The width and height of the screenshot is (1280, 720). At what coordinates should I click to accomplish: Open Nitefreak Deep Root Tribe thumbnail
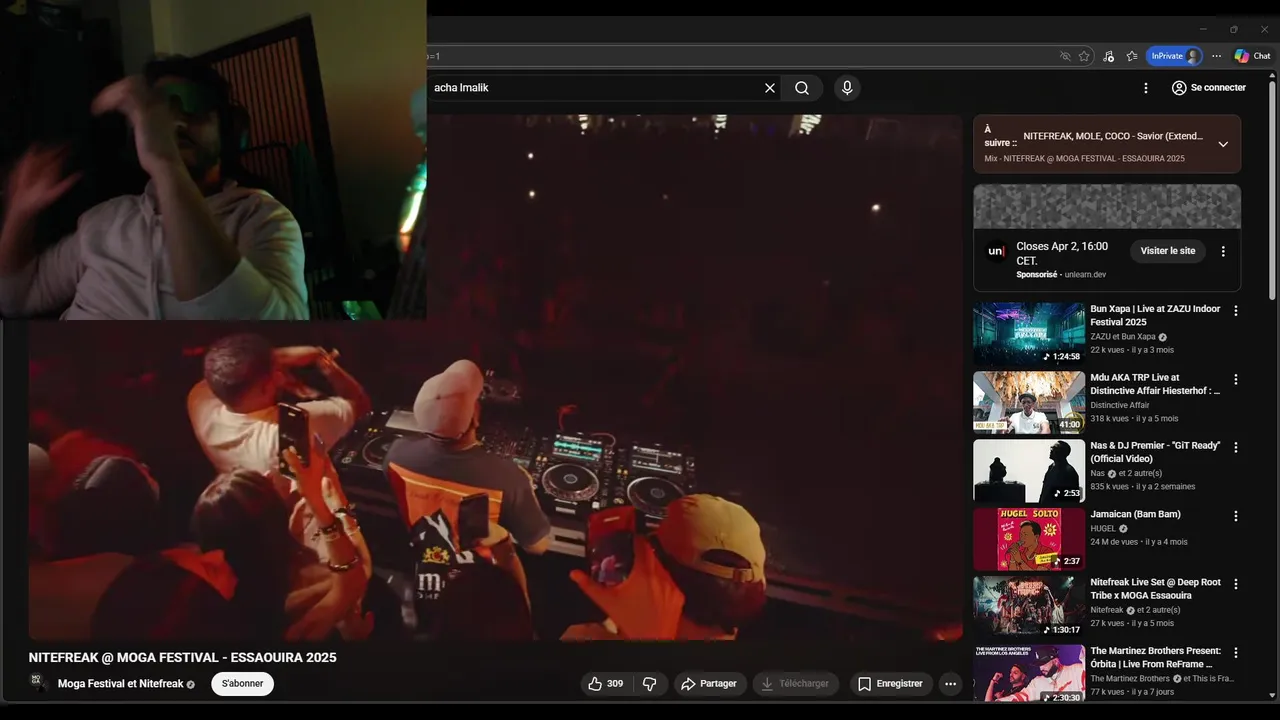tap(1029, 607)
